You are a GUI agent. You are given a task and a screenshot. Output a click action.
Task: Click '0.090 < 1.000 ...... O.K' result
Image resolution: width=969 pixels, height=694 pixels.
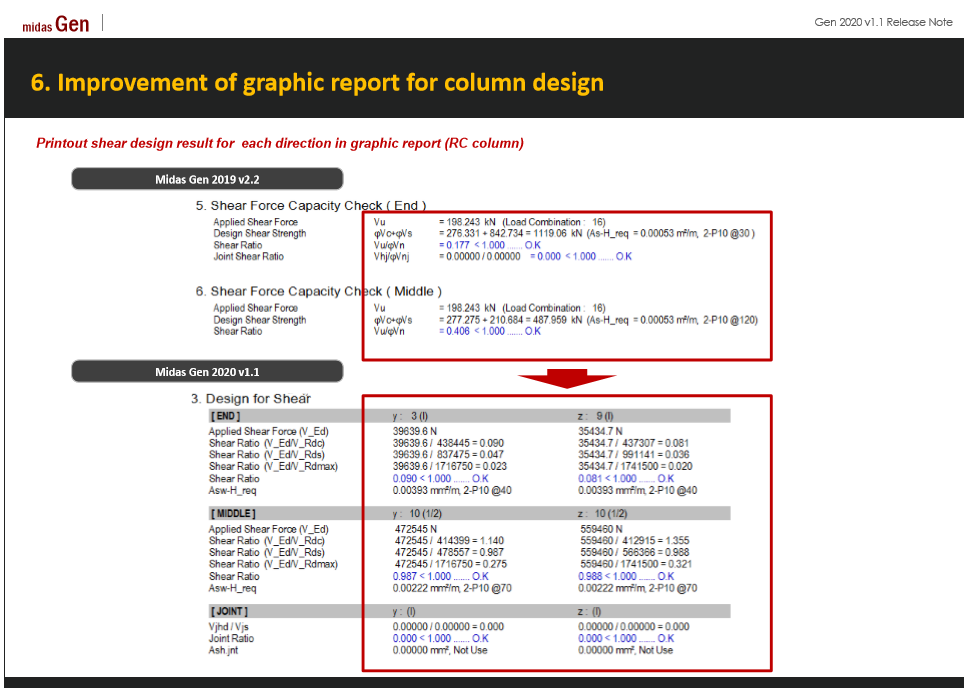[x=441, y=479]
